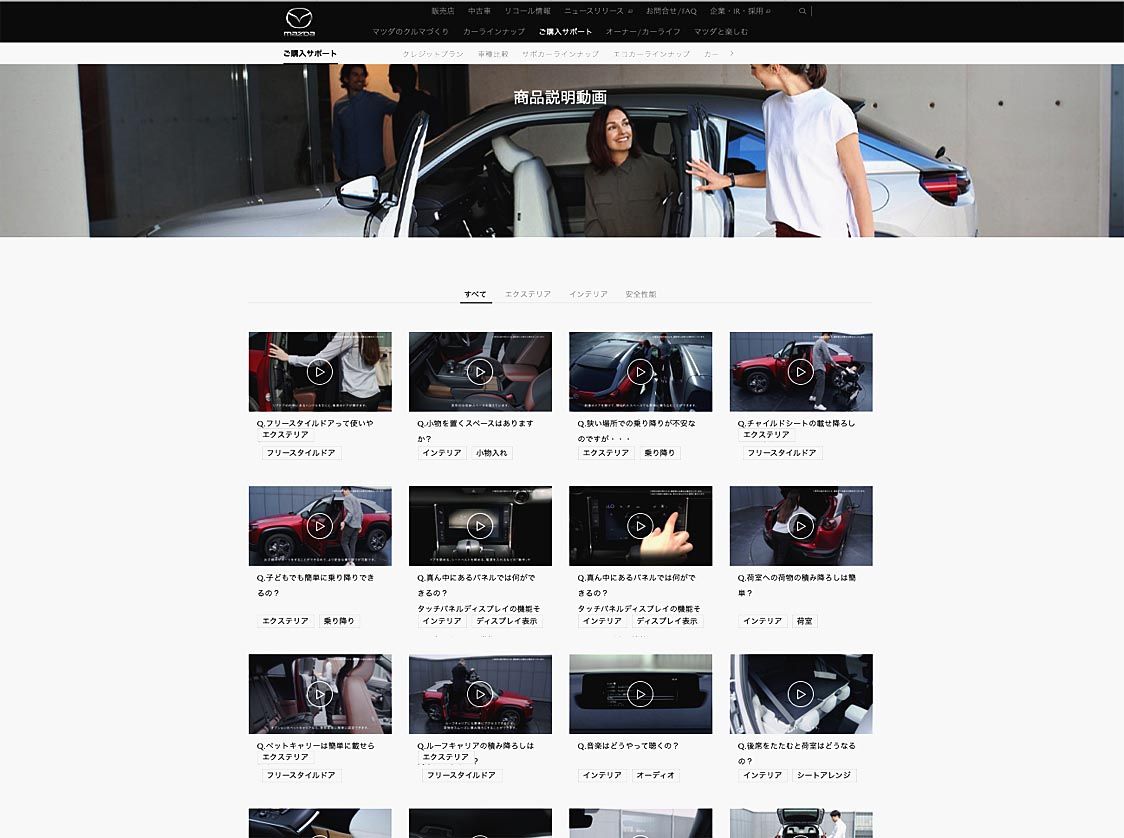Open the オーナー/カーライフ menu item

click(643, 32)
